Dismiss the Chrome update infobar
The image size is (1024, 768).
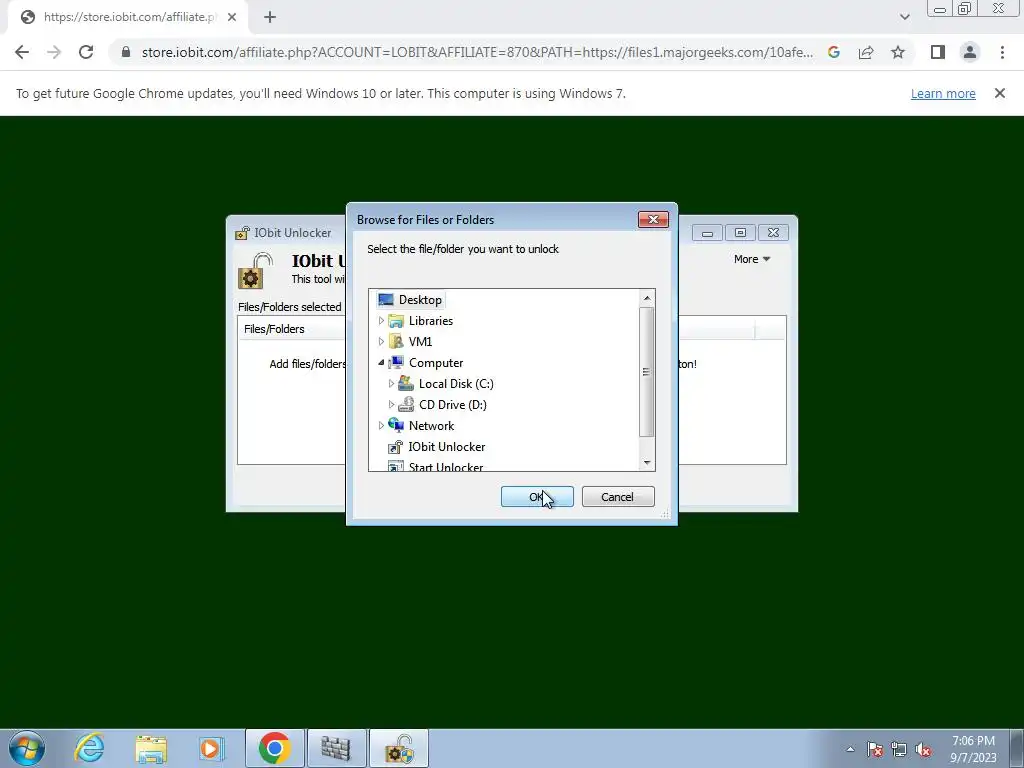coord(1000,93)
